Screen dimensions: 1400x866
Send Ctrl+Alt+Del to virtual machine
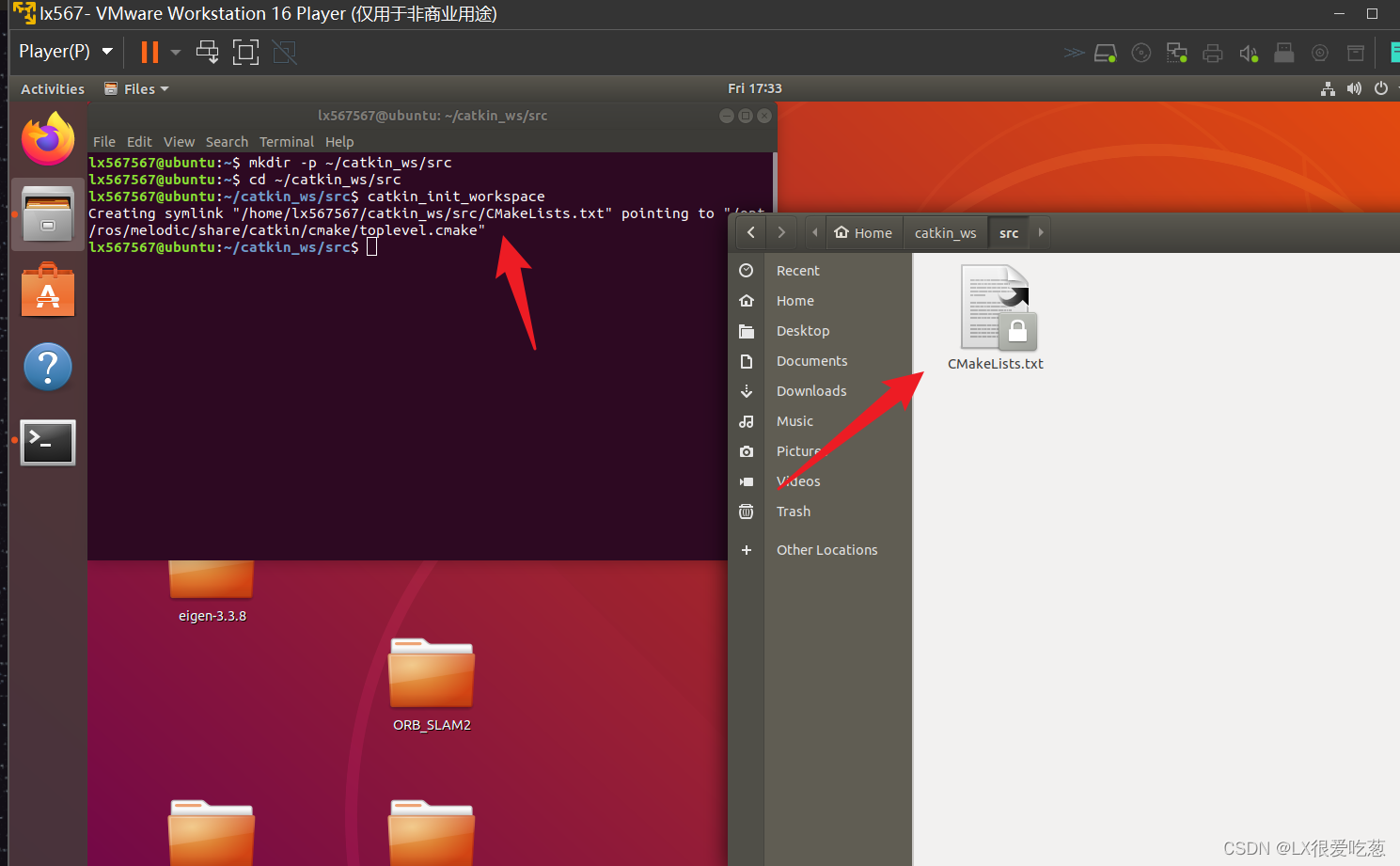[x=208, y=52]
